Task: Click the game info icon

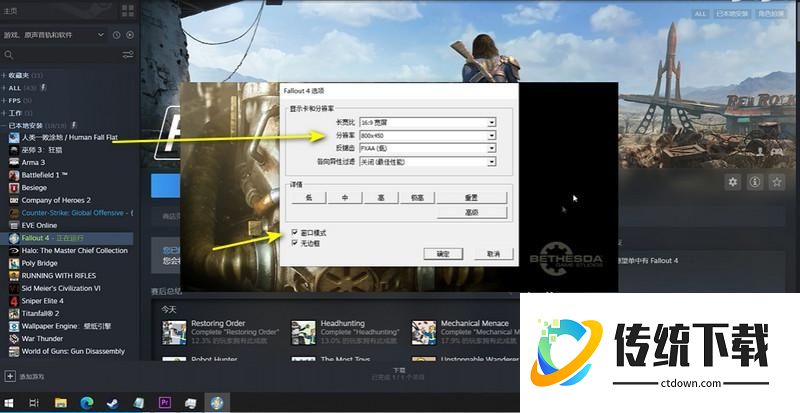Action: pos(755,182)
